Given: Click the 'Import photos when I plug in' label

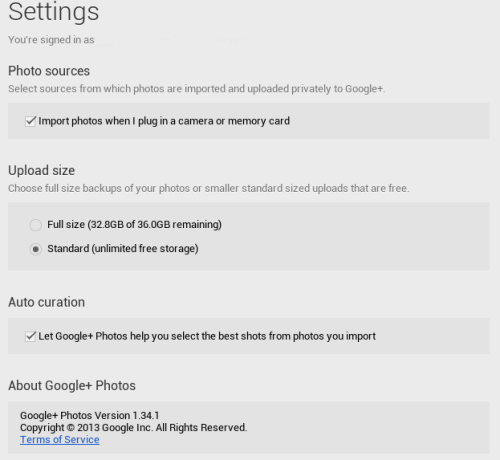Looking at the screenshot, I should coord(164,121).
